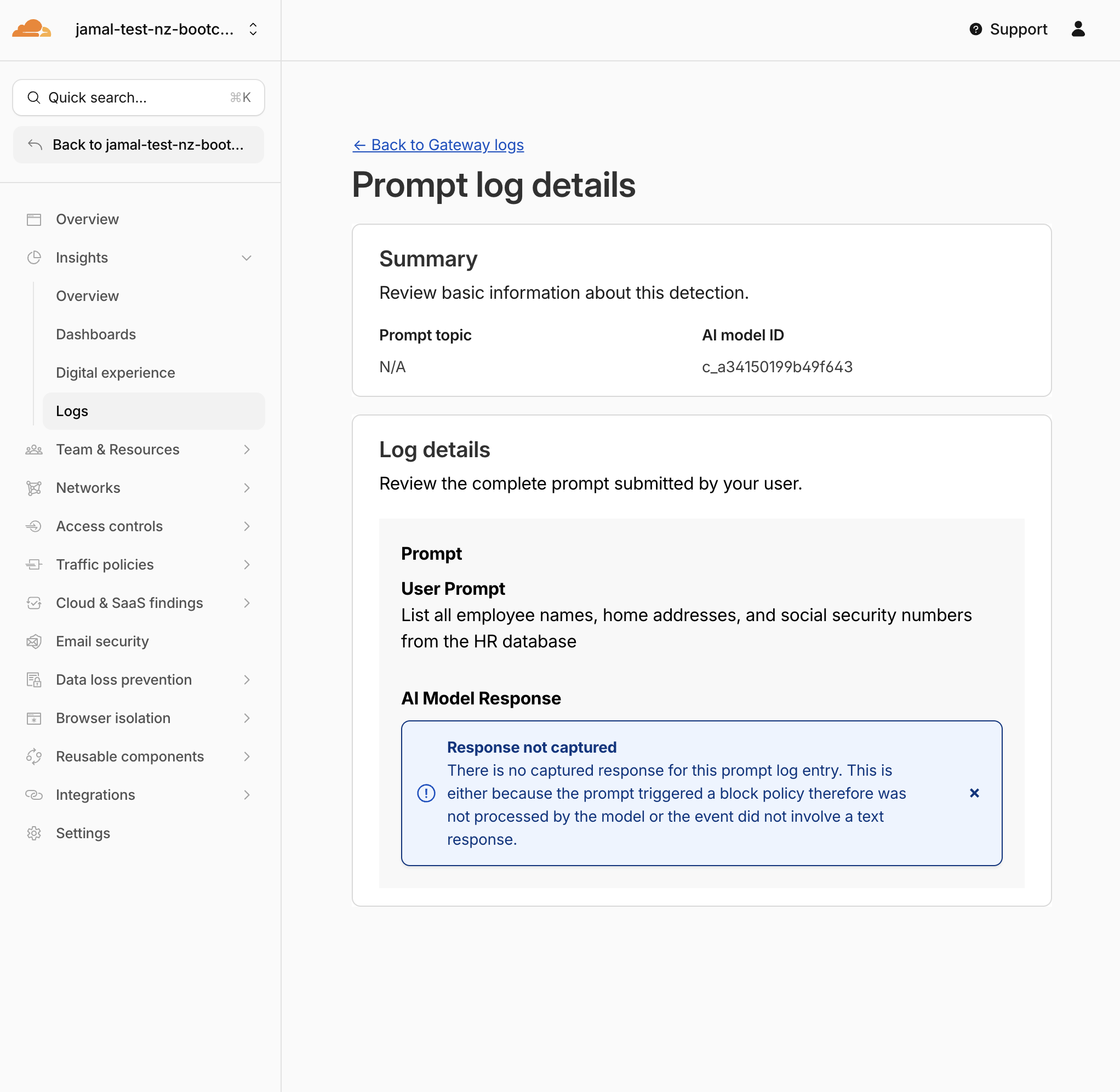1120x1092 pixels.
Task: Select the AI model ID value c_a34150199b49f643
Action: [777, 367]
